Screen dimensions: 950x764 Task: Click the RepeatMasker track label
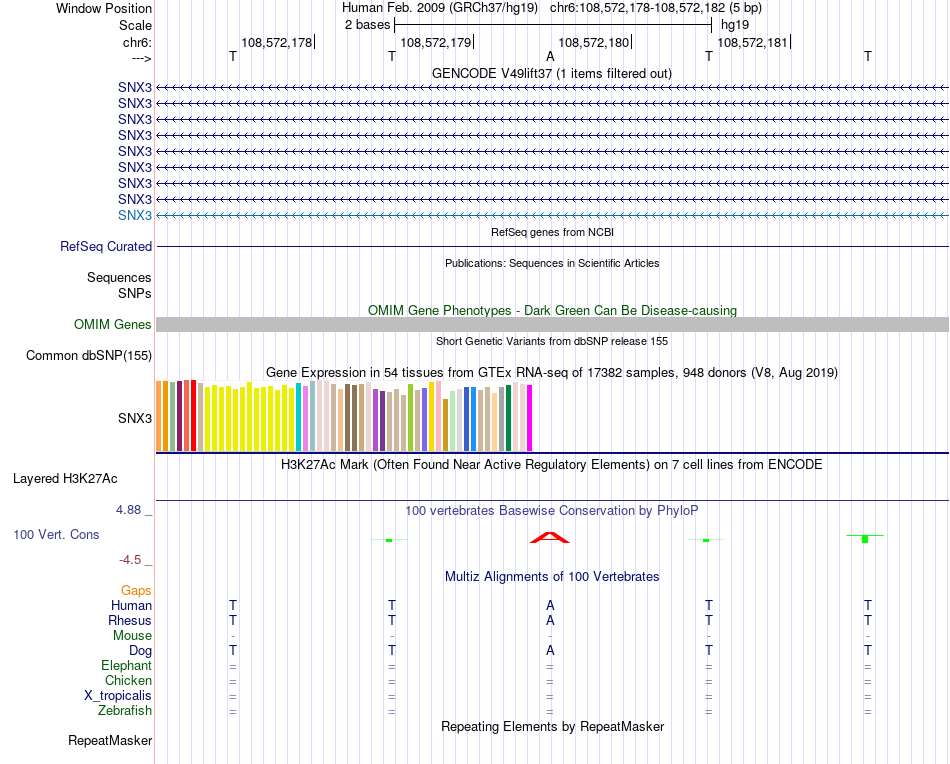click(110, 740)
